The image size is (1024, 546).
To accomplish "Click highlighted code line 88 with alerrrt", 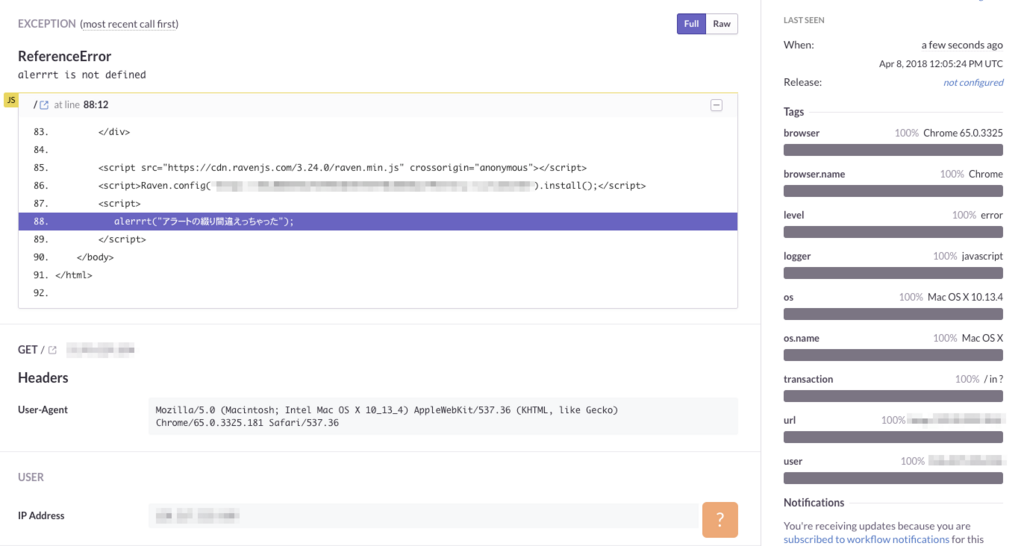I will [x=378, y=222].
